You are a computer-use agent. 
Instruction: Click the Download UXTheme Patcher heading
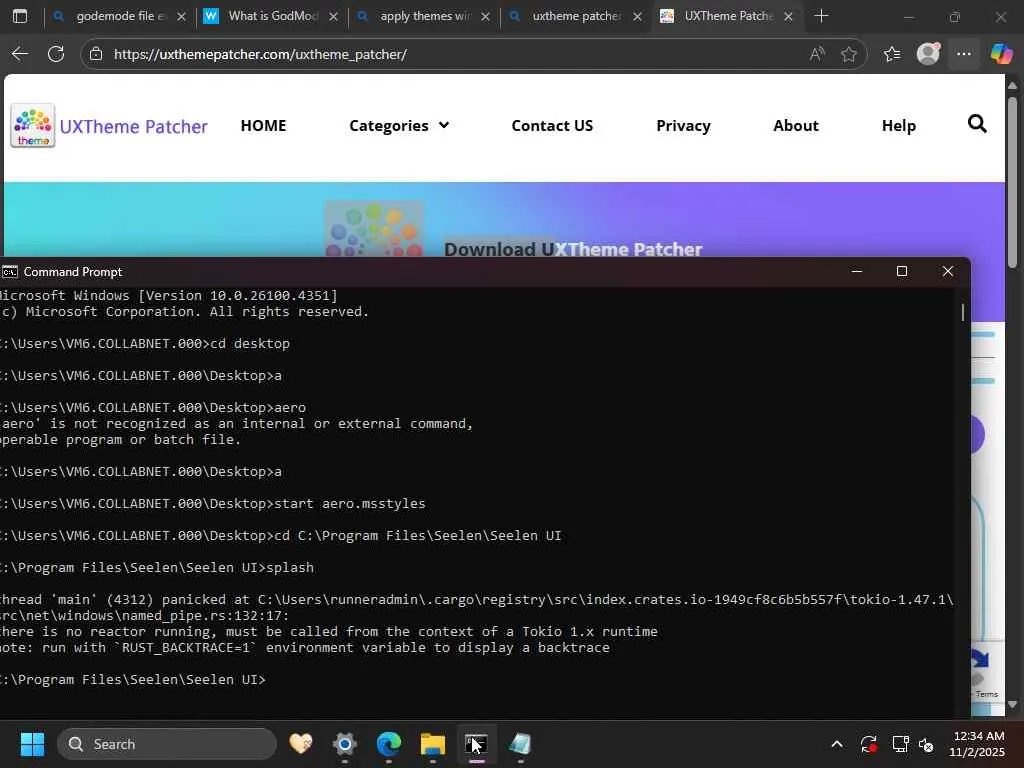(573, 249)
